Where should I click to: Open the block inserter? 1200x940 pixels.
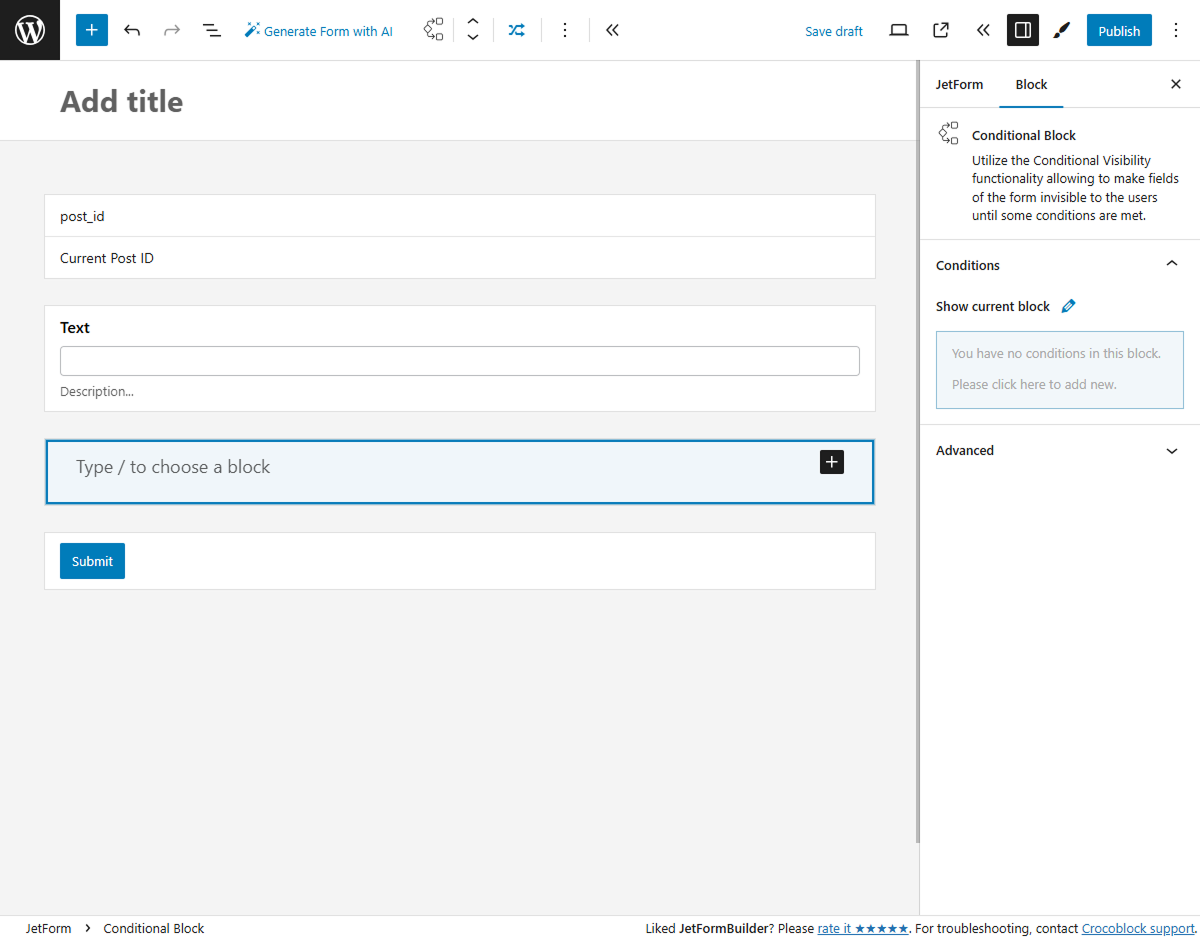tap(91, 30)
